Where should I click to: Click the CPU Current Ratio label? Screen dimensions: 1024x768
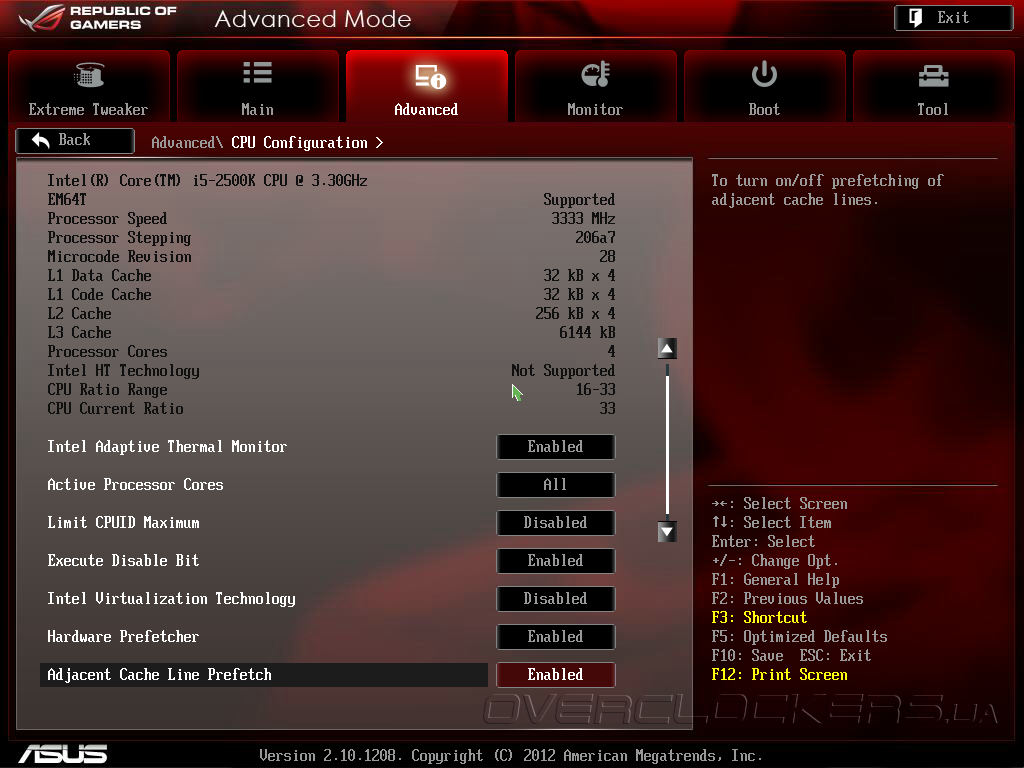115,408
